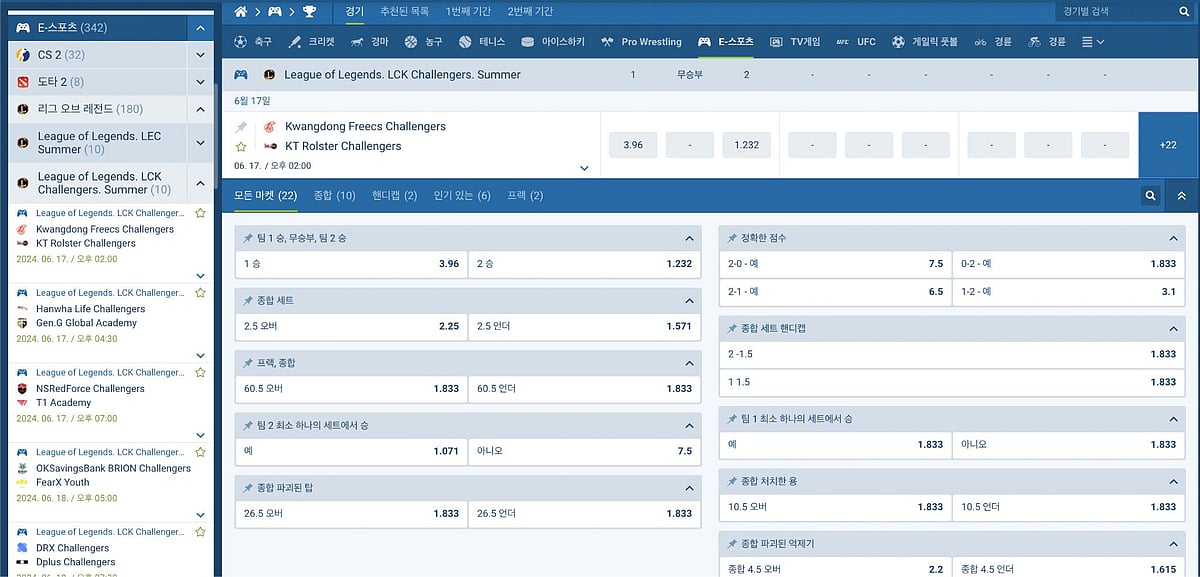This screenshot has height=577, width=1200.
Task: Open the +22 more markets button
Action: click(1168, 145)
